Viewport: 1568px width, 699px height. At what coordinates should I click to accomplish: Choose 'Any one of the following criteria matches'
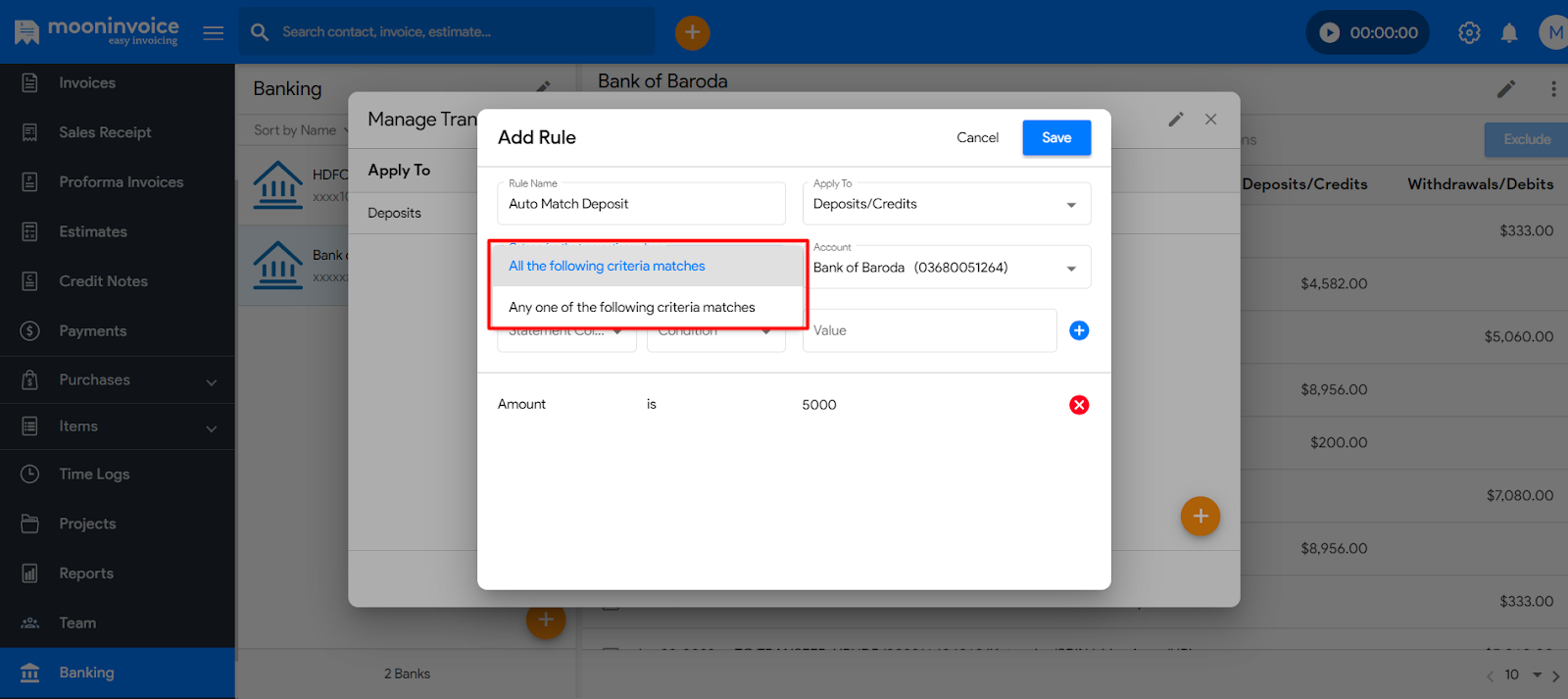point(631,307)
